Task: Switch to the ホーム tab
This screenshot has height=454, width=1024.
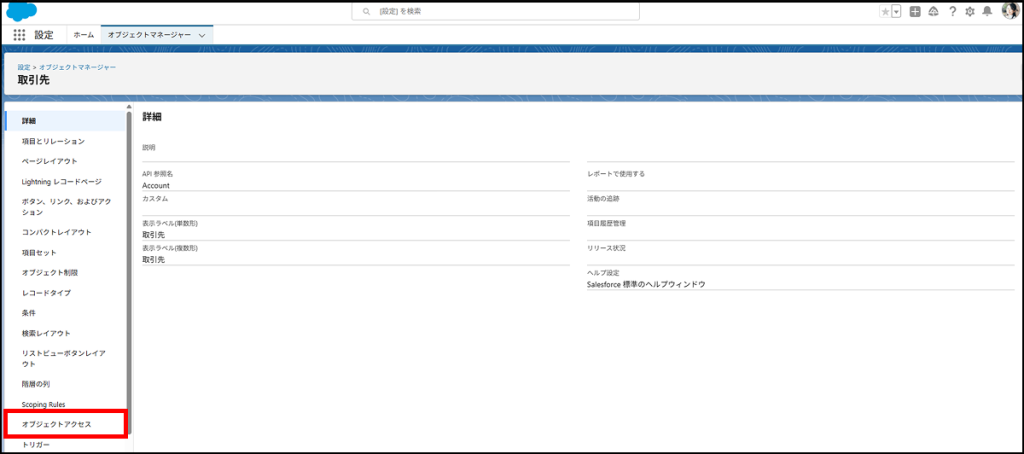Action: (84, 35)
